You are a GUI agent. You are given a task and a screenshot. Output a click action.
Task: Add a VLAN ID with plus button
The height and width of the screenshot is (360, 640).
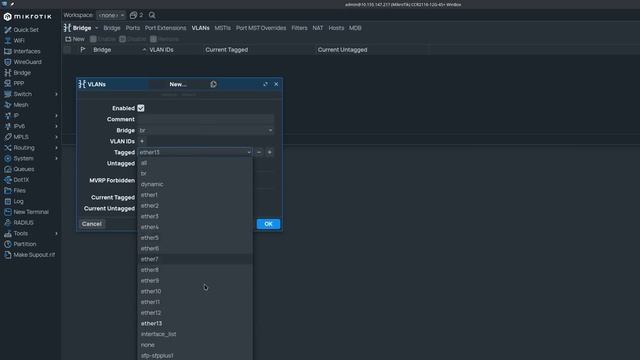click(x=142, y=141)
